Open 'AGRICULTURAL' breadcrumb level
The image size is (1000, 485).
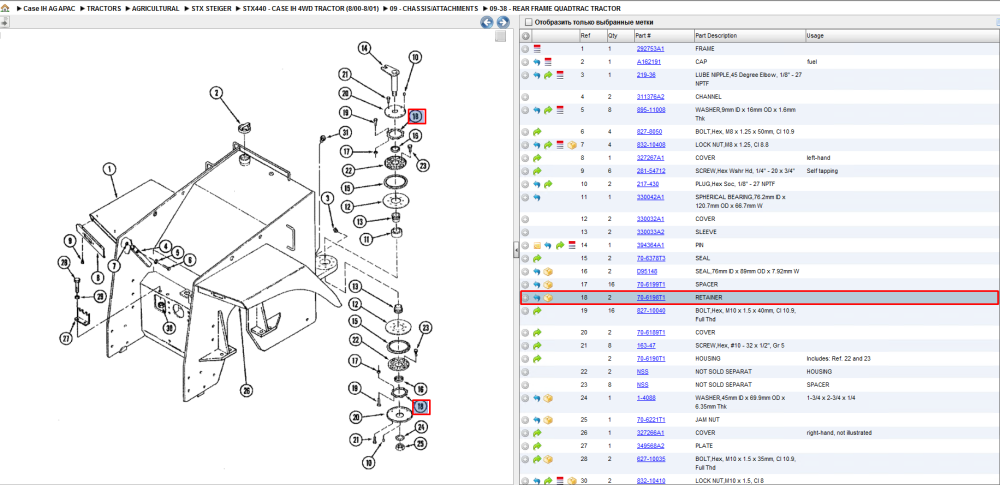click(156, 8)
